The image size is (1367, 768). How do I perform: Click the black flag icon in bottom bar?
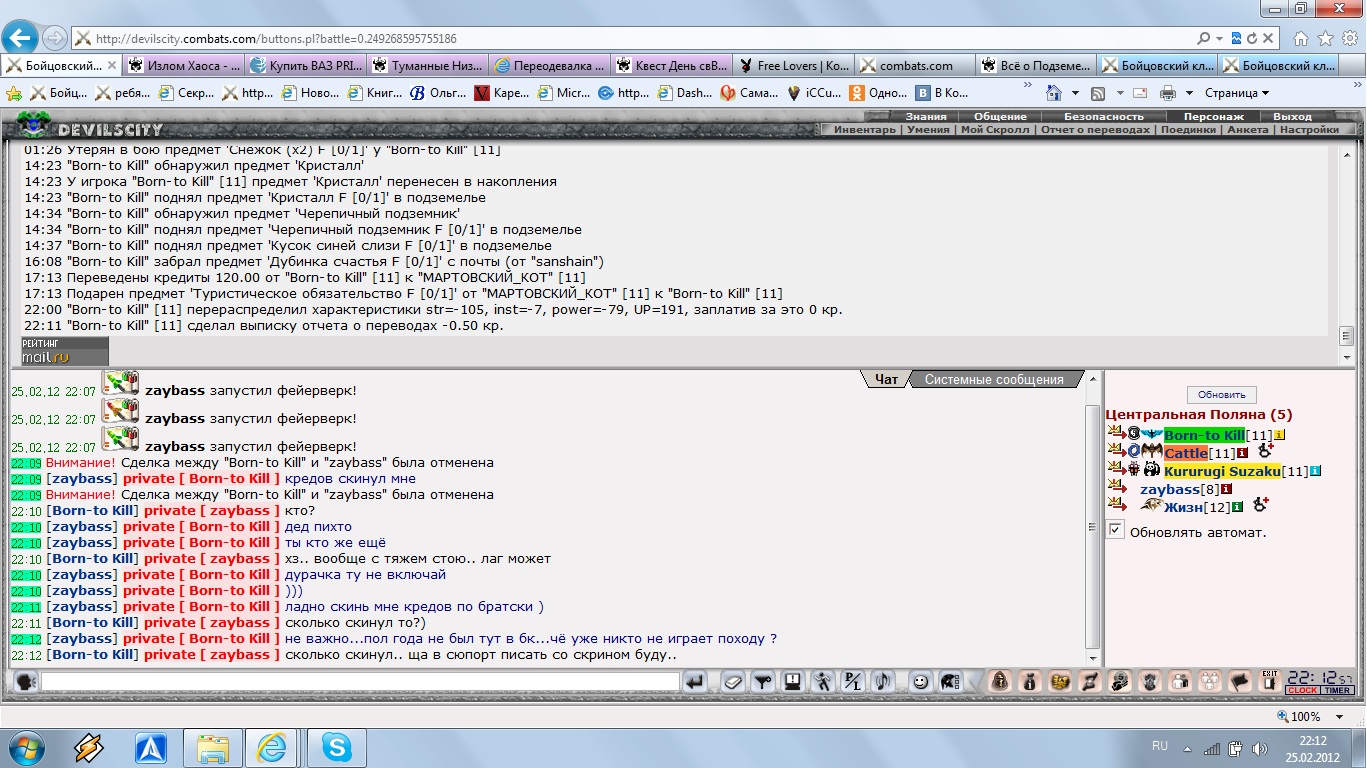(x=1240, y=682)
